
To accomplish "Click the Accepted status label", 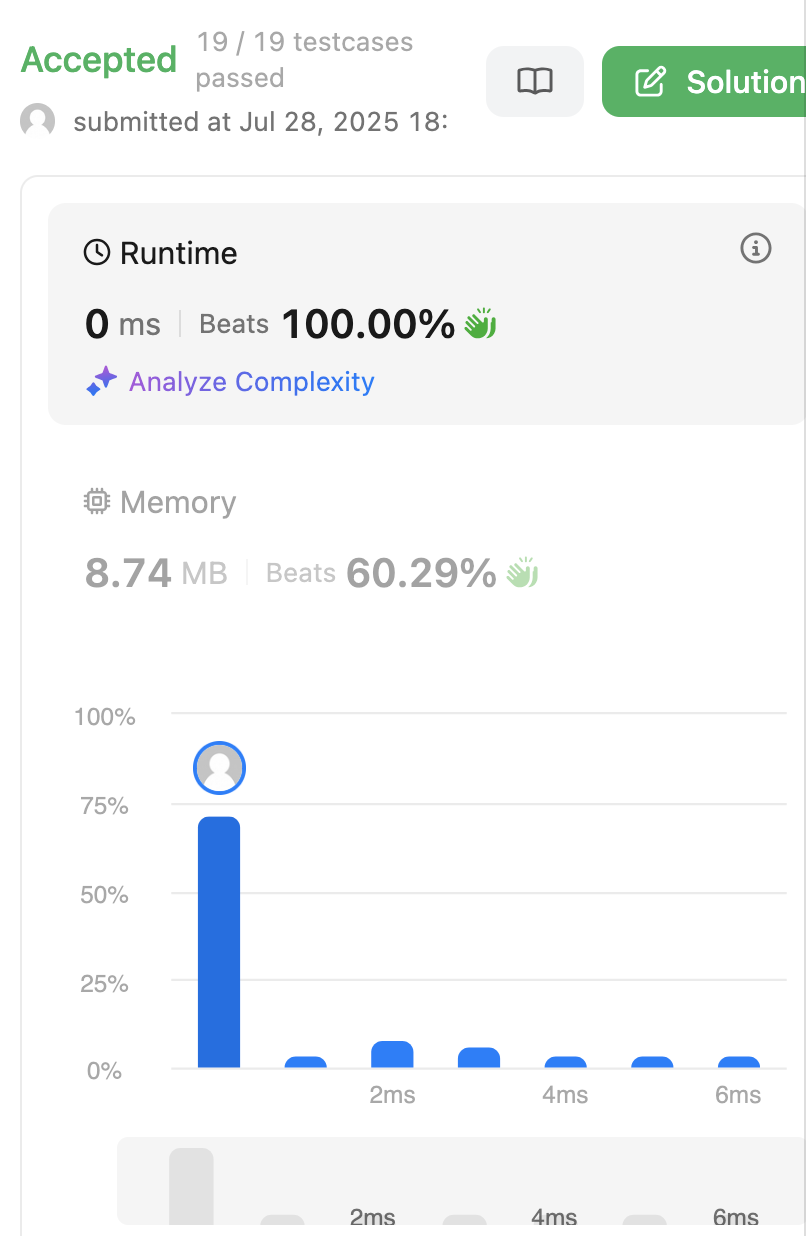I will coord(98,60).
